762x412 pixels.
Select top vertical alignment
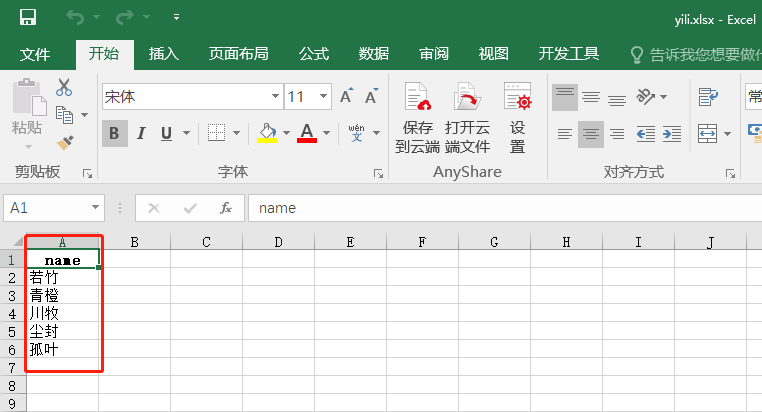(565, 97)
